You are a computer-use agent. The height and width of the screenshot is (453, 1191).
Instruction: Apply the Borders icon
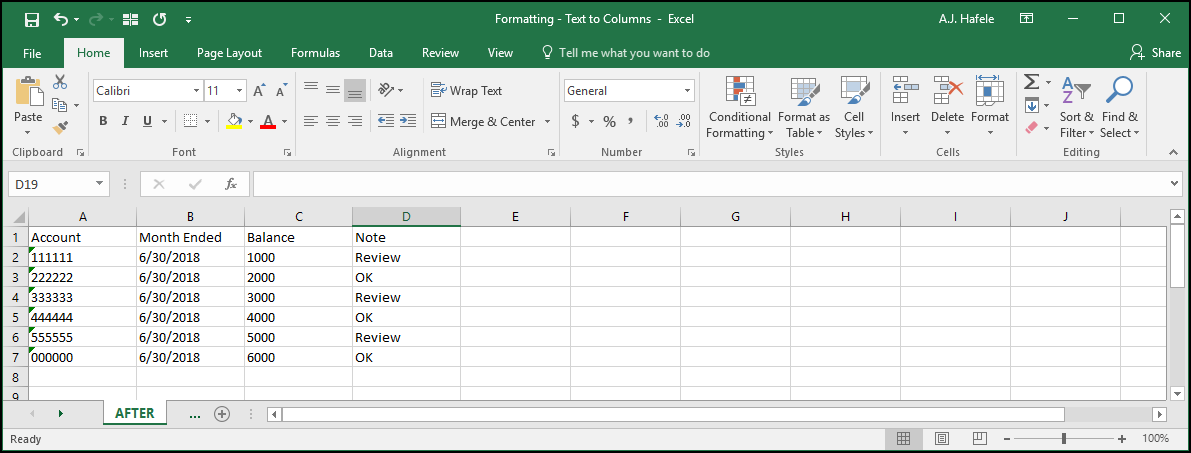coord(191,121)
